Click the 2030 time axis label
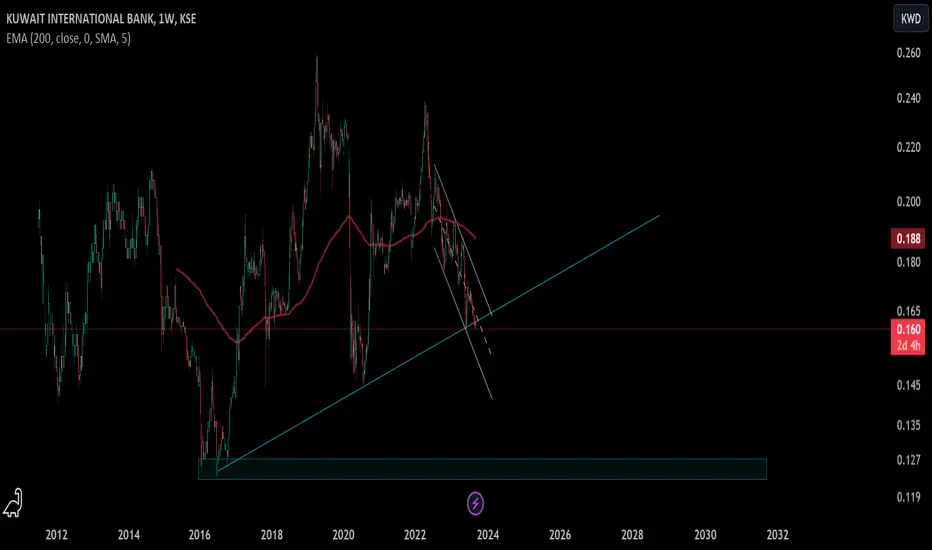The image size is (932, 550). 705,535
